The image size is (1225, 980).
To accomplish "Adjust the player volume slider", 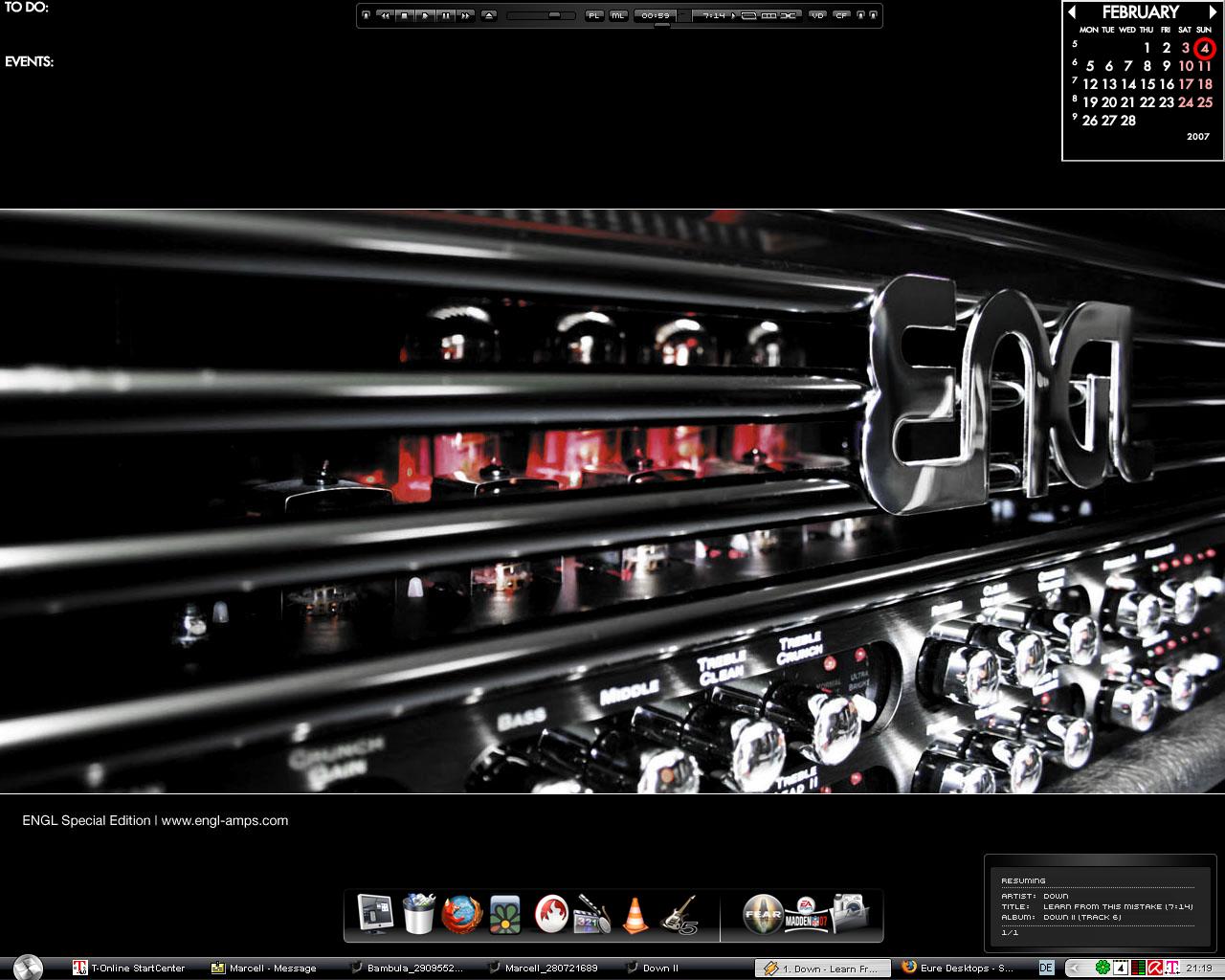I will (x=542, y=15).
